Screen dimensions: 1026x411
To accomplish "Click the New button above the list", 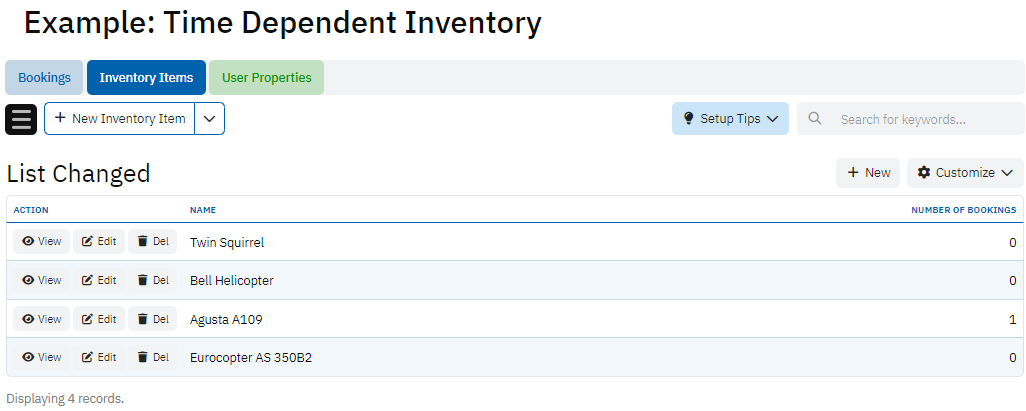I will pos(868,173).
